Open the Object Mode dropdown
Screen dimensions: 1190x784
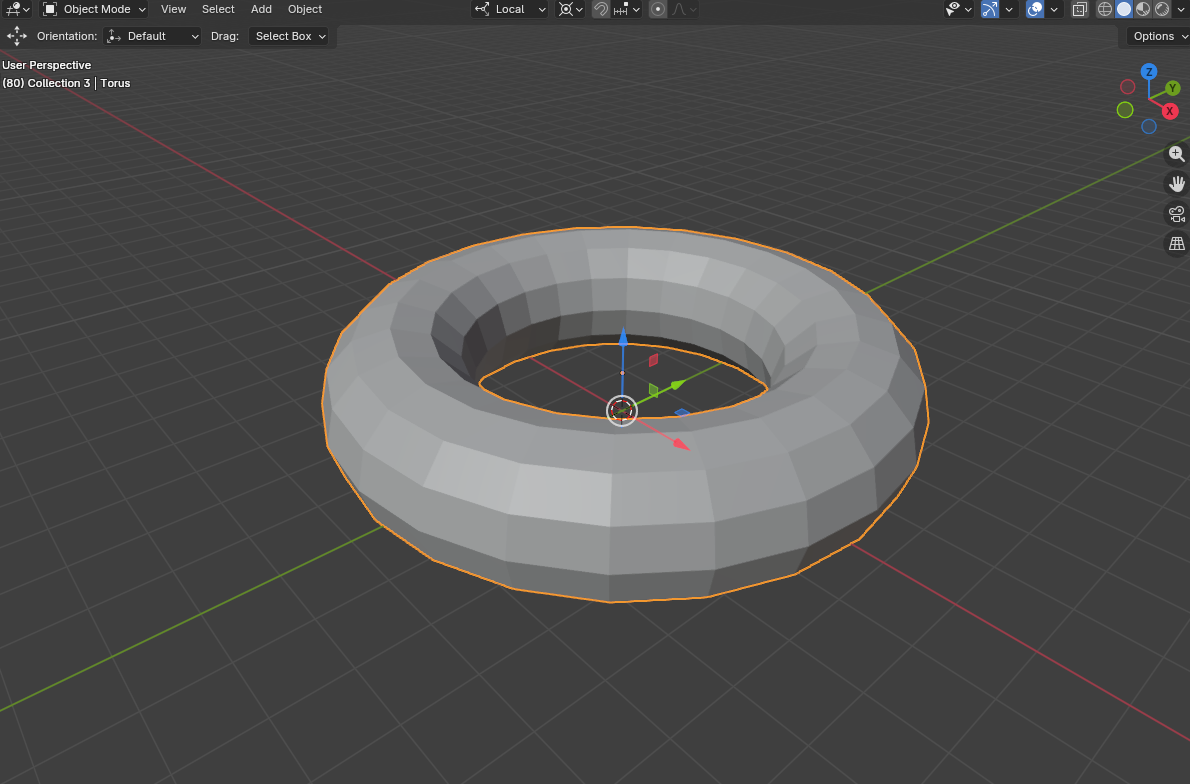pos(93,9)
